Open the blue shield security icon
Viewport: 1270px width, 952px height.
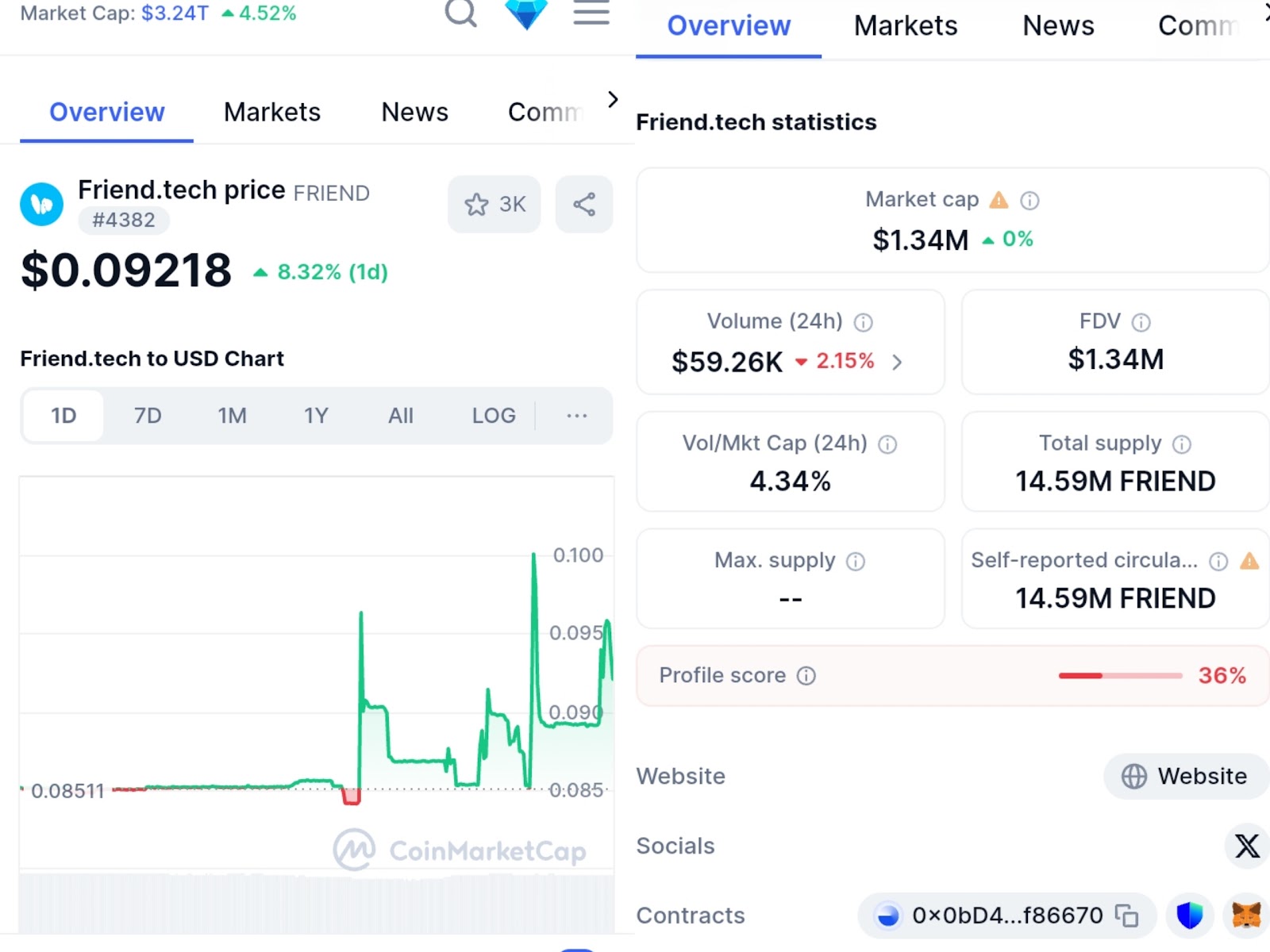(1189, 916)
